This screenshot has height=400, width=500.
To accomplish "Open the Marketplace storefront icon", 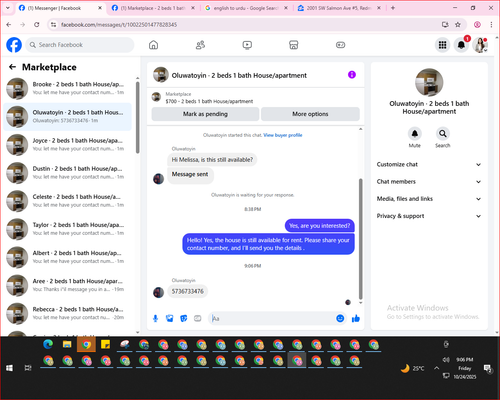I will 294,45.
